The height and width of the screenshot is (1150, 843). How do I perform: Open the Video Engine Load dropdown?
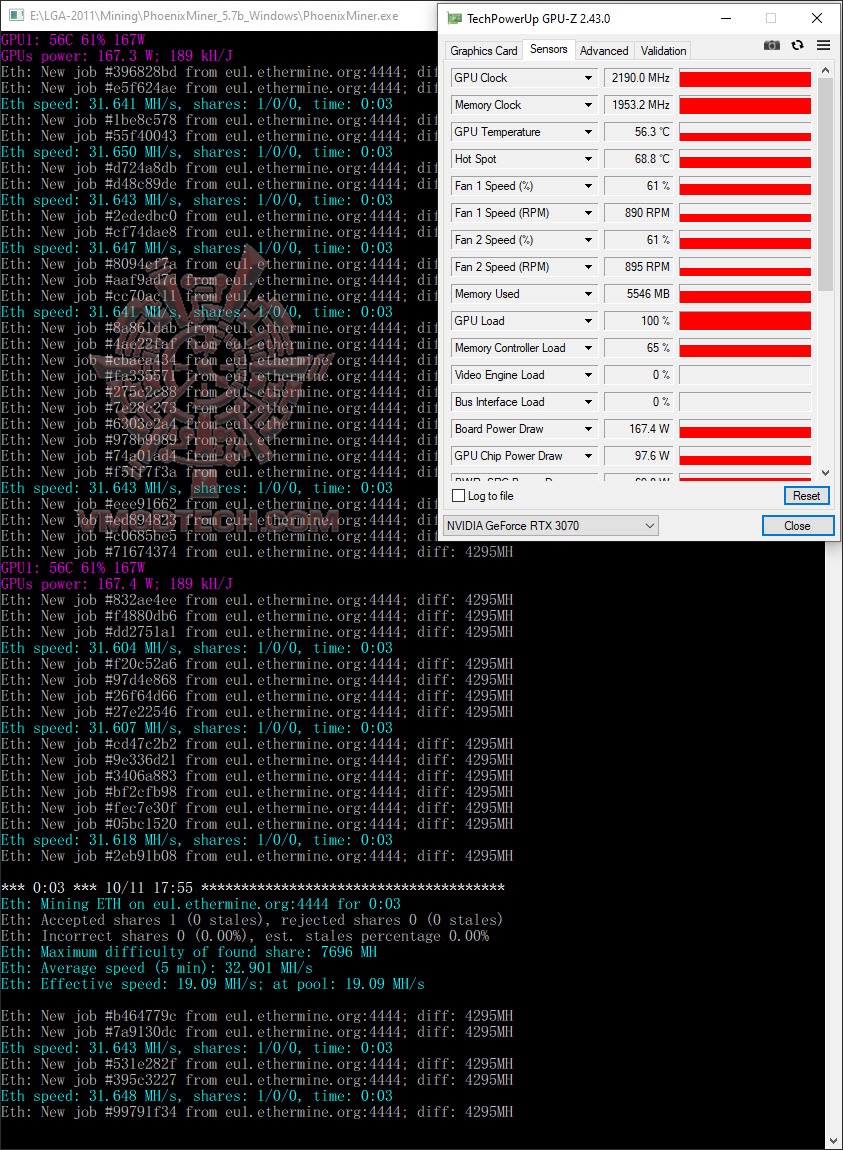pyautogui.click(x=588, y=375)
